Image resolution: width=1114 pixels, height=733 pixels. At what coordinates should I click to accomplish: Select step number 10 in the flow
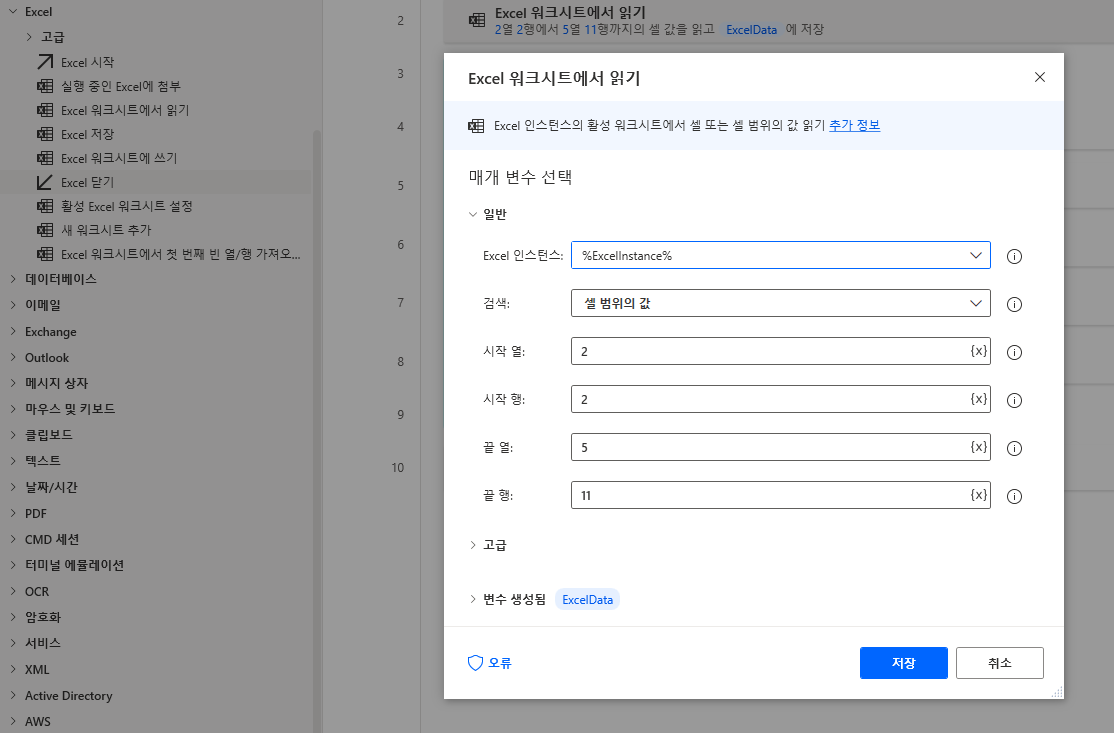(x=398, y=467)
